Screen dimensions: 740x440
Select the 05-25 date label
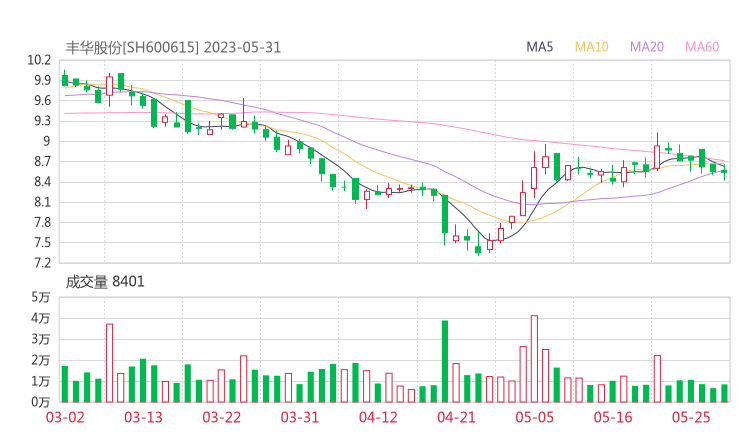[x=691, y=417]
